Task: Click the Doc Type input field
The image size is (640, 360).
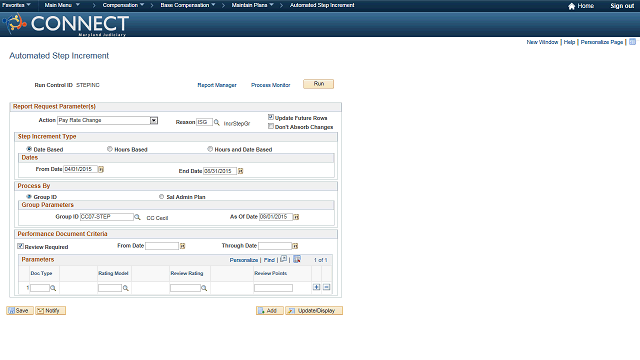Action: (40, 288)
